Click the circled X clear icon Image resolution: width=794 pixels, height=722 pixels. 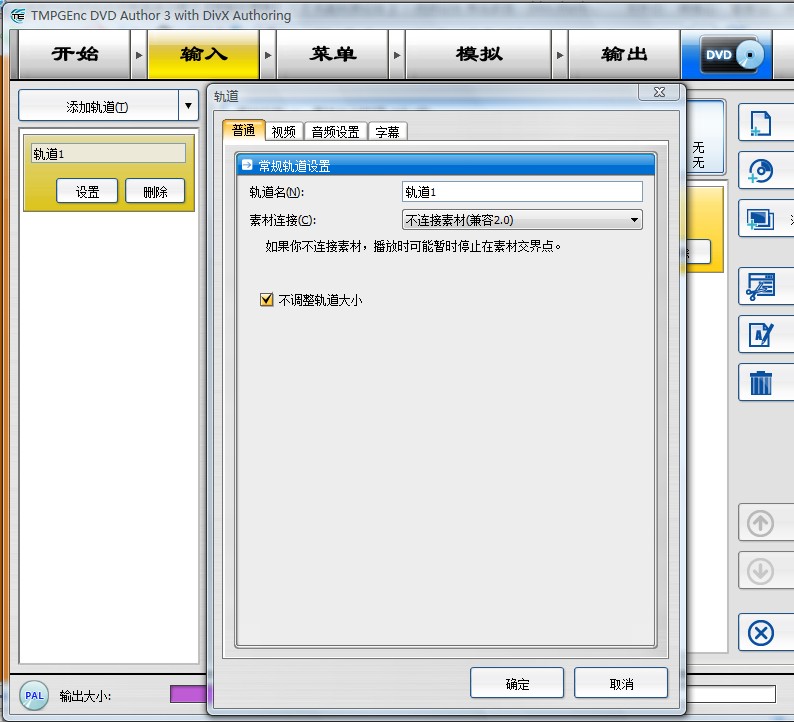761,633
